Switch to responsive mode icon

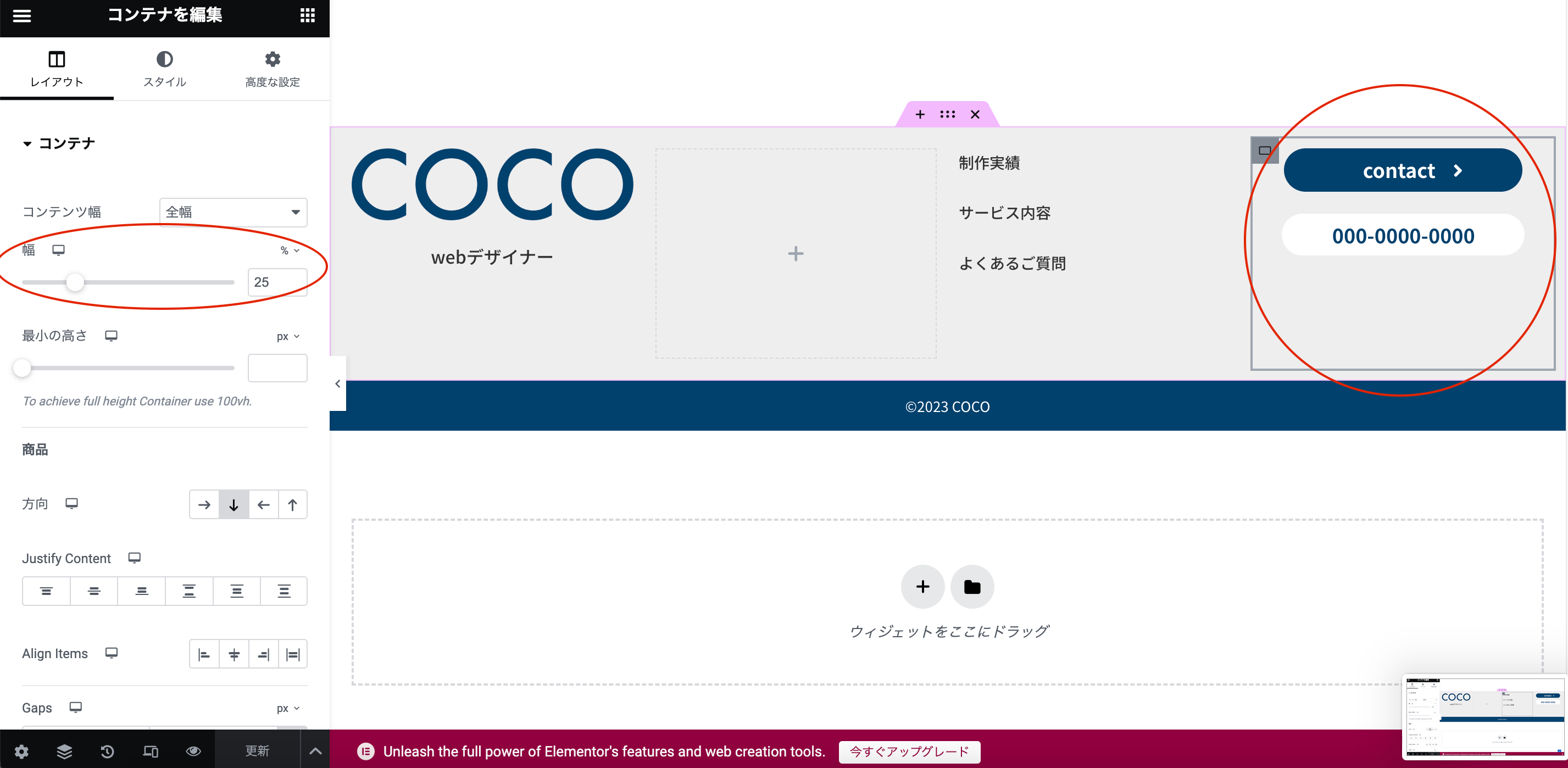(x=151, y=751)
